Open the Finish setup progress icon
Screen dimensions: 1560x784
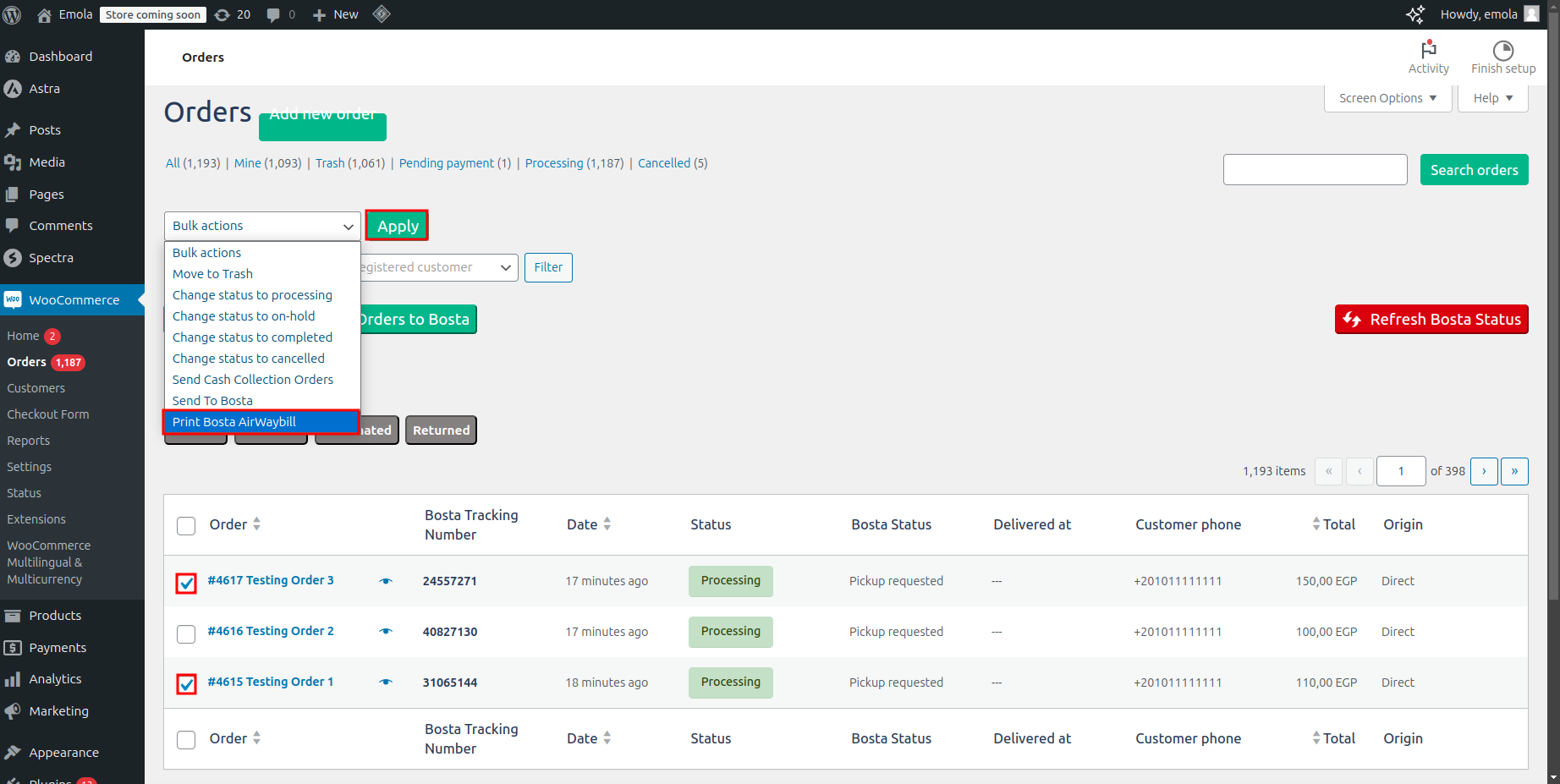click(1503, 57)
